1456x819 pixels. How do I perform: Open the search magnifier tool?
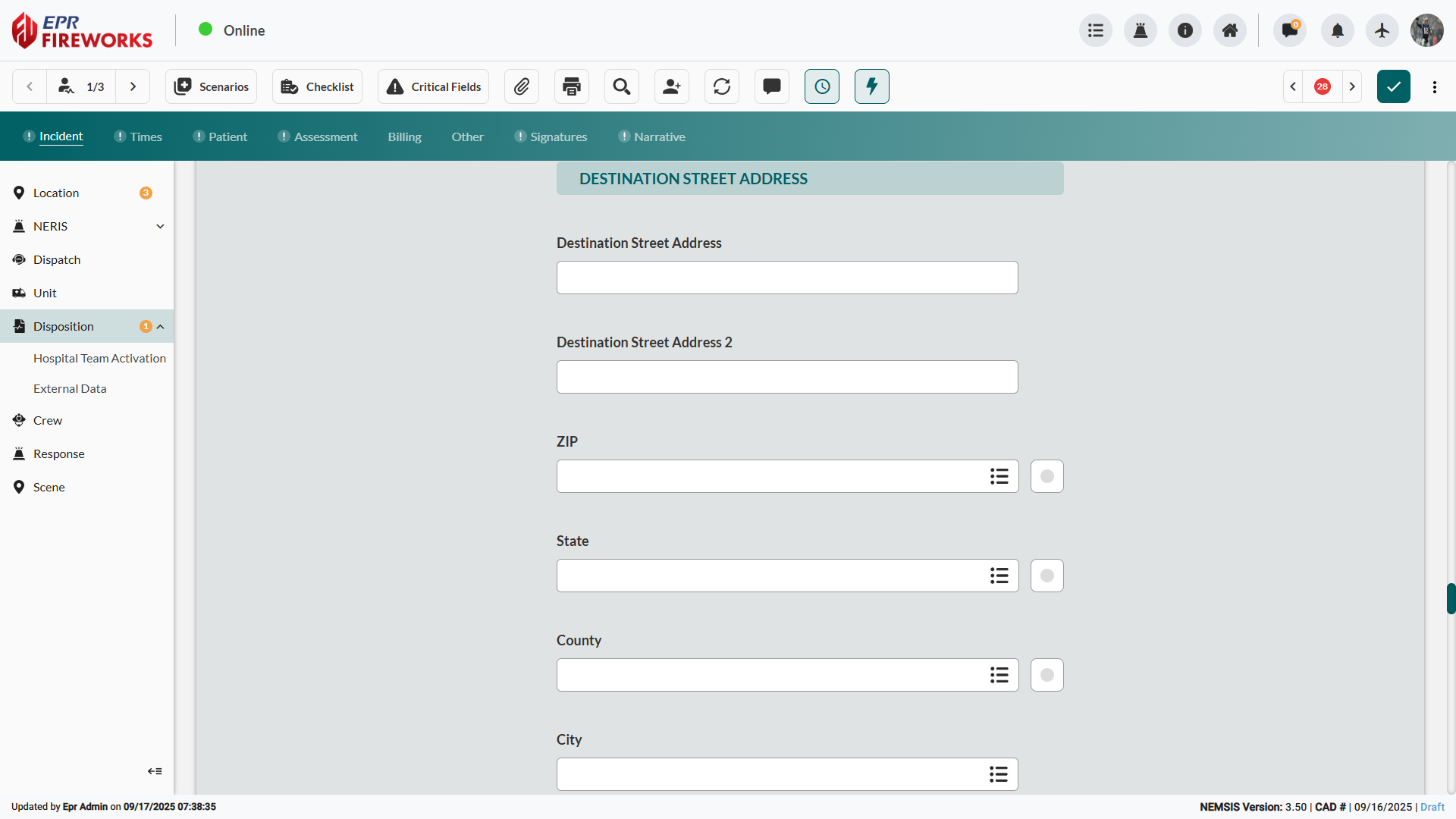point(622,86)
